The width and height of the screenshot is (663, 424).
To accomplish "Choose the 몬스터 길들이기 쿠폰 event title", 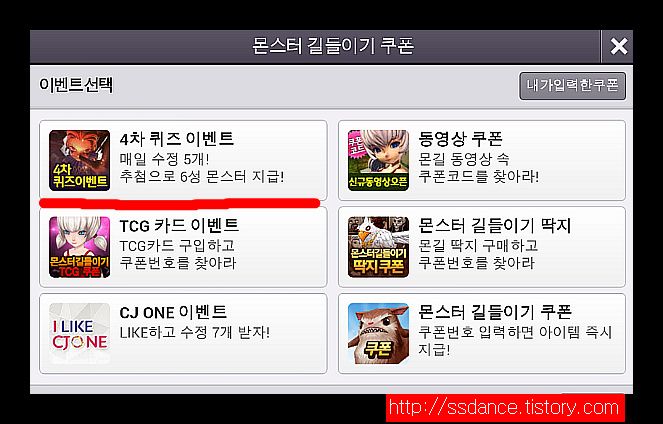I will [495, 312].
